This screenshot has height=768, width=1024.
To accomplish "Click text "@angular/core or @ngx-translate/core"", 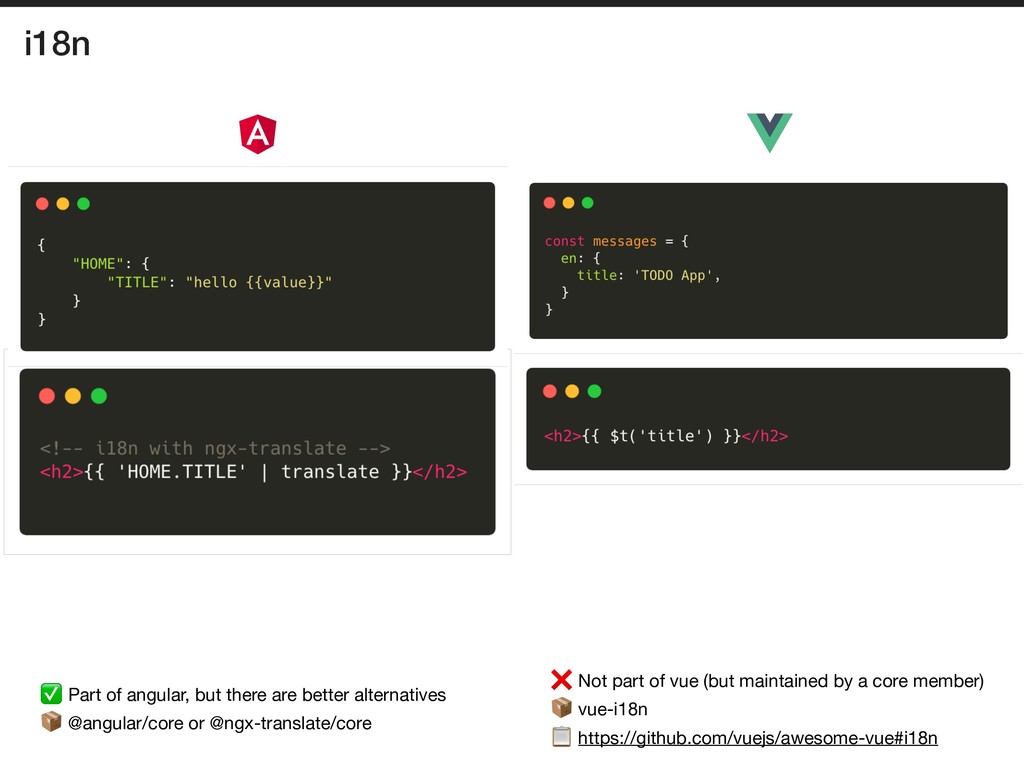I will (x=220, y=723).
